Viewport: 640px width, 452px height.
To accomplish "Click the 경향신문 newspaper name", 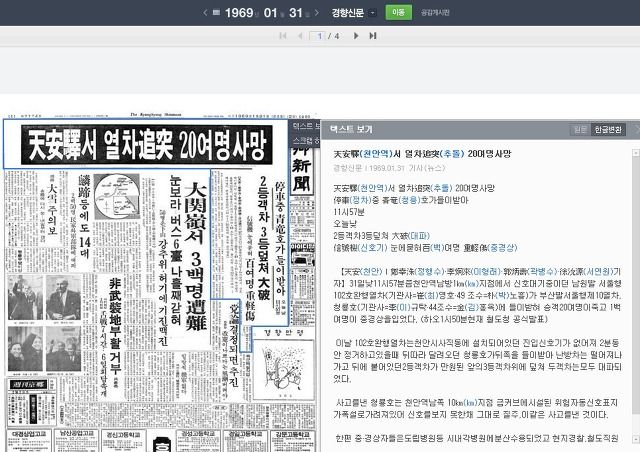I will (347, 13).
